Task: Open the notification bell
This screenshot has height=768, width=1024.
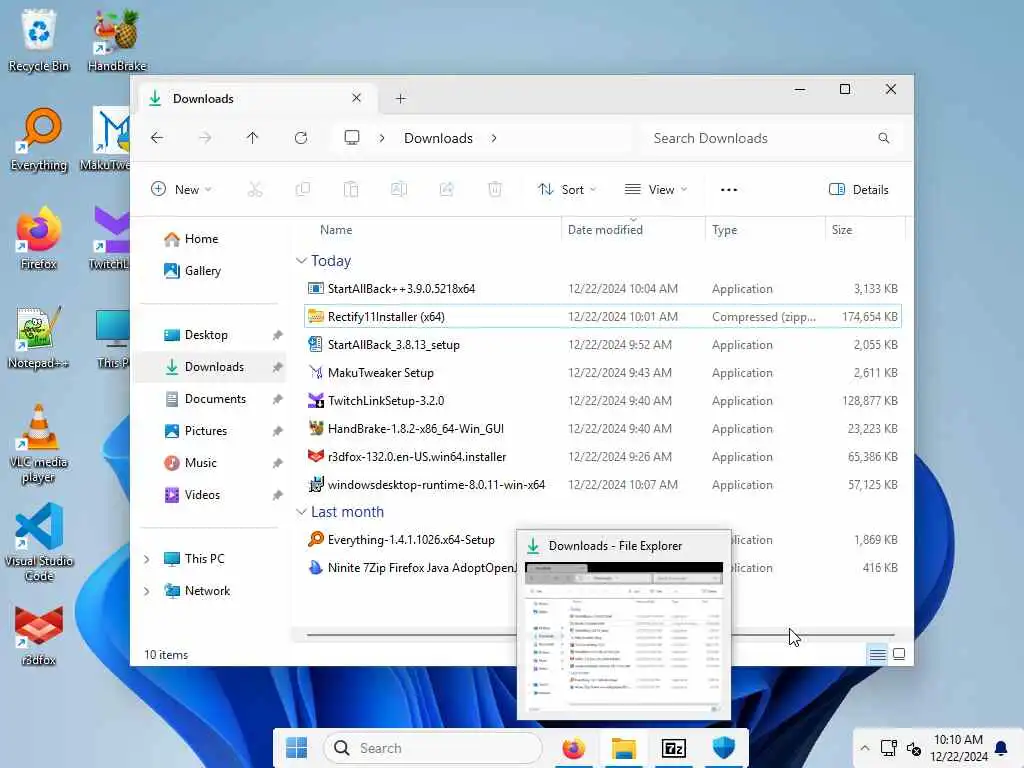Action: 1000,748
